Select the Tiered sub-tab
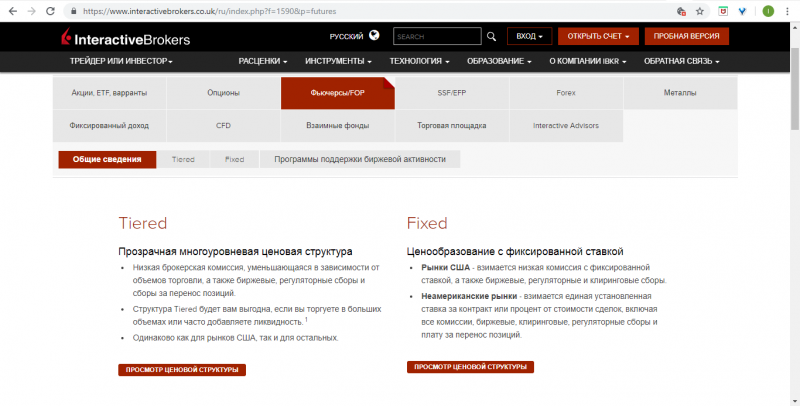The image size is (800, 406). coord(183,159)
